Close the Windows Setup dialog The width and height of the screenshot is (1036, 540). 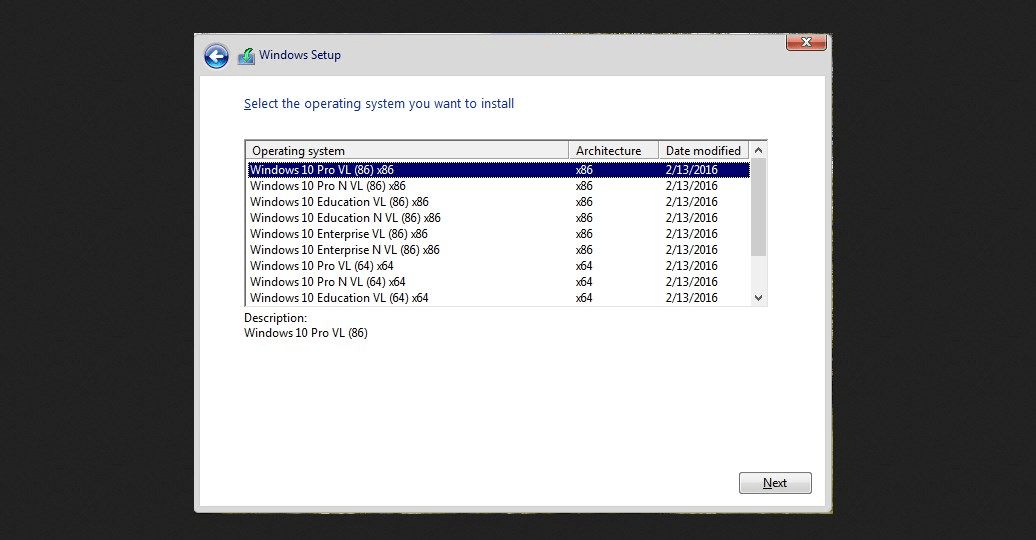[805, 43]
